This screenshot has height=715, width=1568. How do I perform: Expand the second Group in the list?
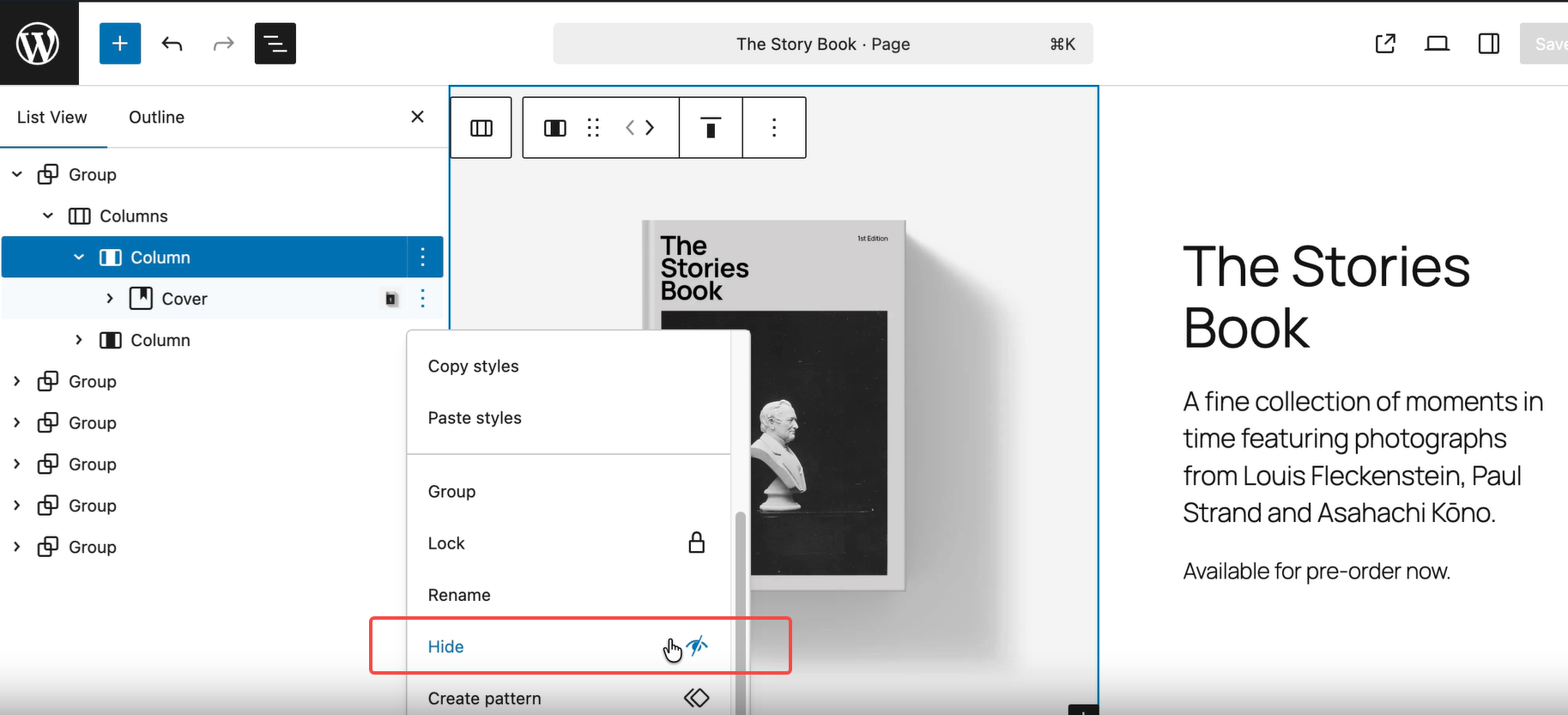coord(16,381)
